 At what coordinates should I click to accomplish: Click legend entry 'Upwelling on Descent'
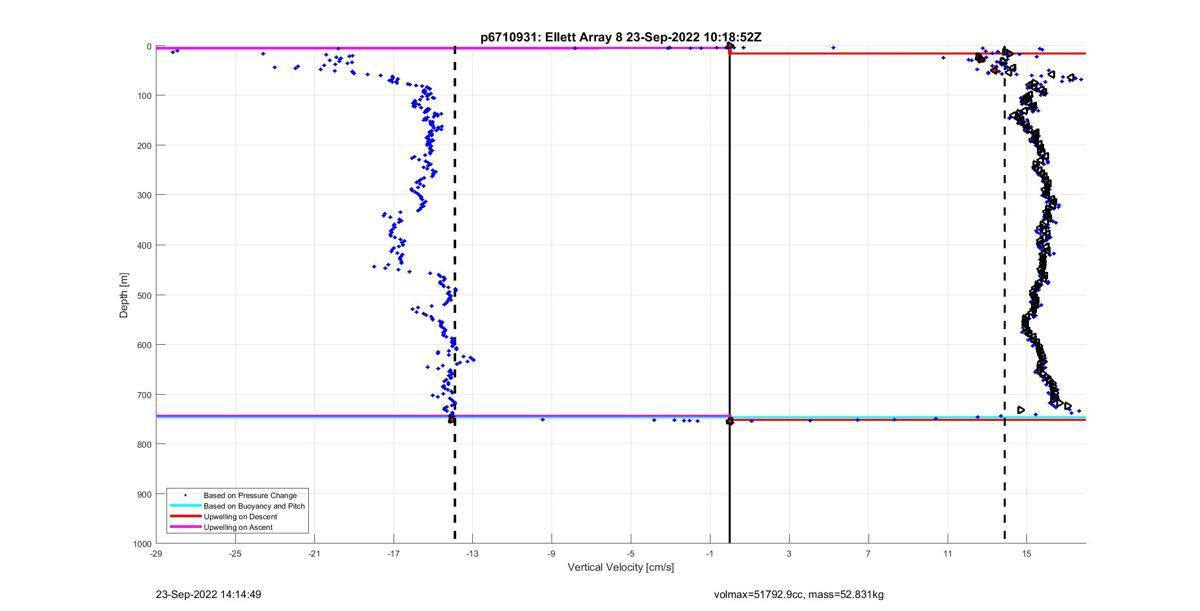tap(241, 516)
